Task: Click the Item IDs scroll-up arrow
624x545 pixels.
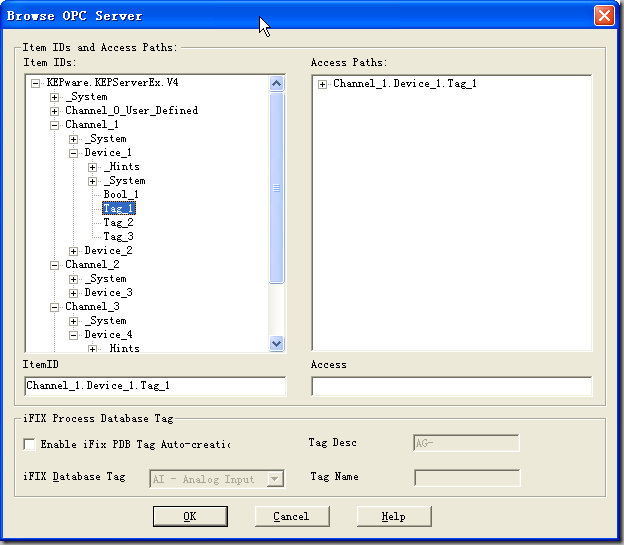Action: [x=277, y=84]
